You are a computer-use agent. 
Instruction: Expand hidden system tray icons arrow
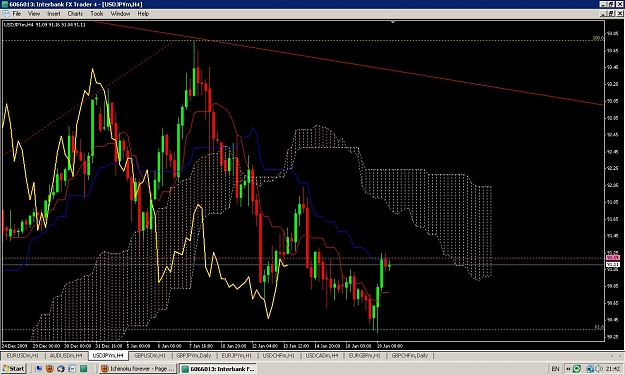568,369
